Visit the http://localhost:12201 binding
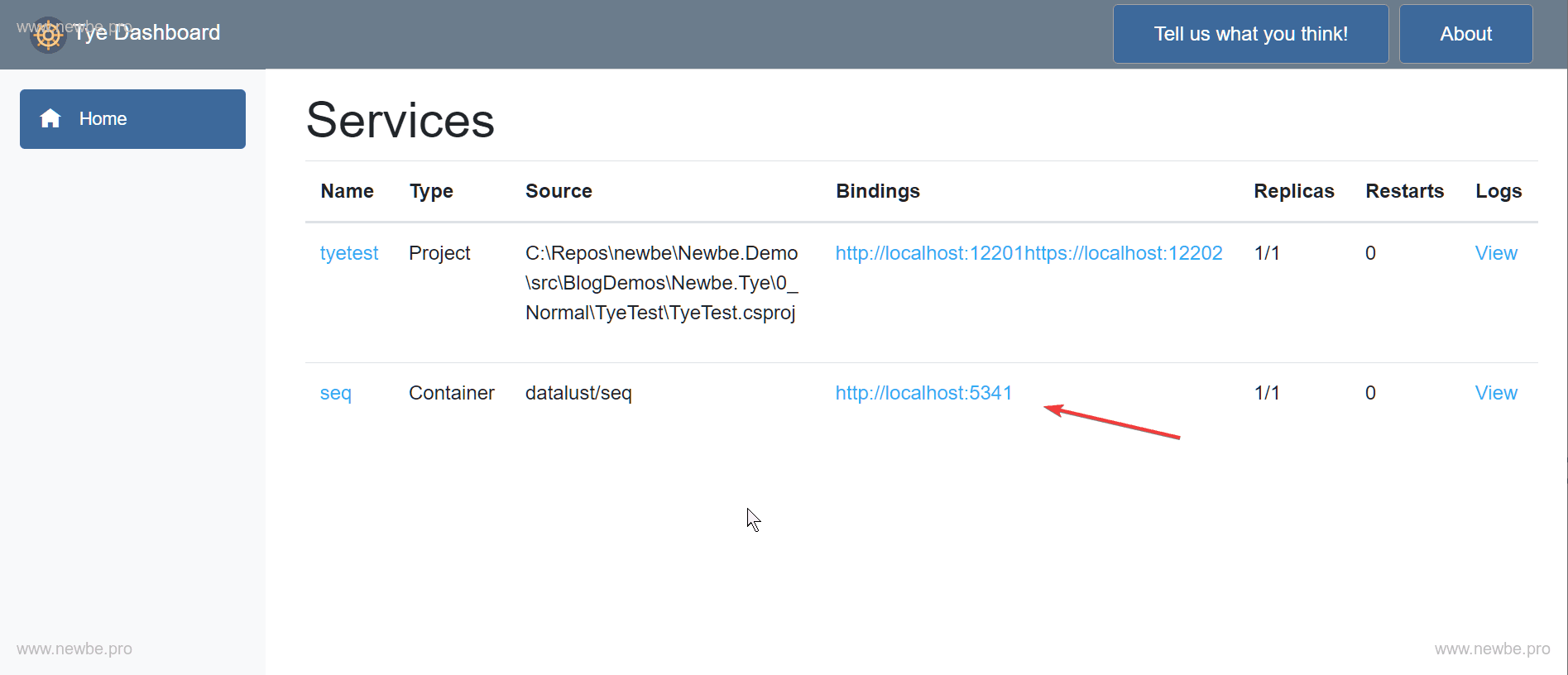Image resolution: width=1568 pixels, height=675 pixels. click(x=929, y=253)
